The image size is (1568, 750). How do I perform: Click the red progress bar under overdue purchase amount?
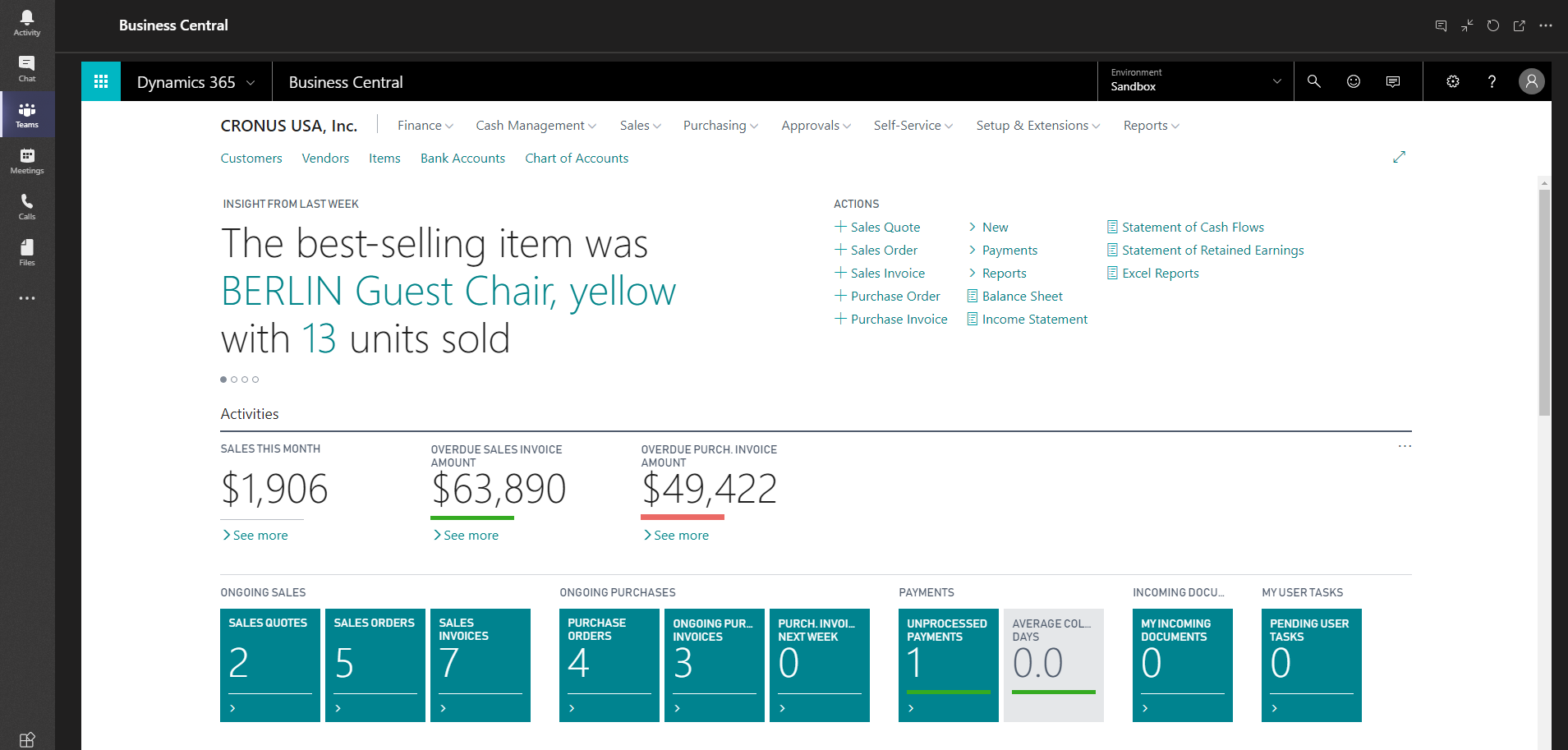[x=681, y=517]
